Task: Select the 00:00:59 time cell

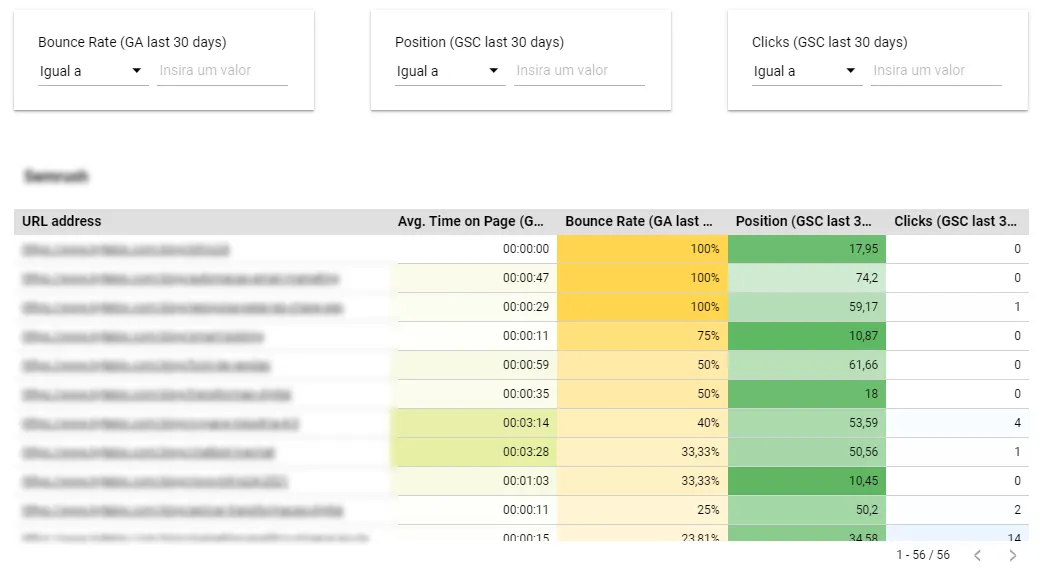Action: coord(477,365)
